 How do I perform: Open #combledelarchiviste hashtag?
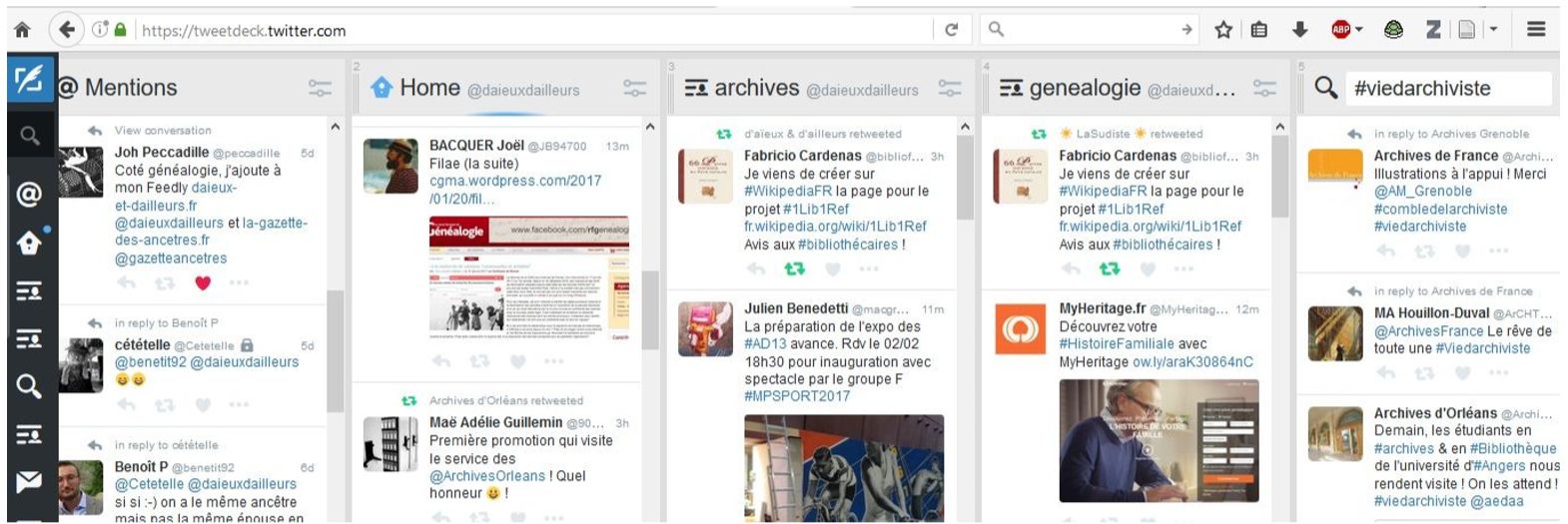[1440, 209]
